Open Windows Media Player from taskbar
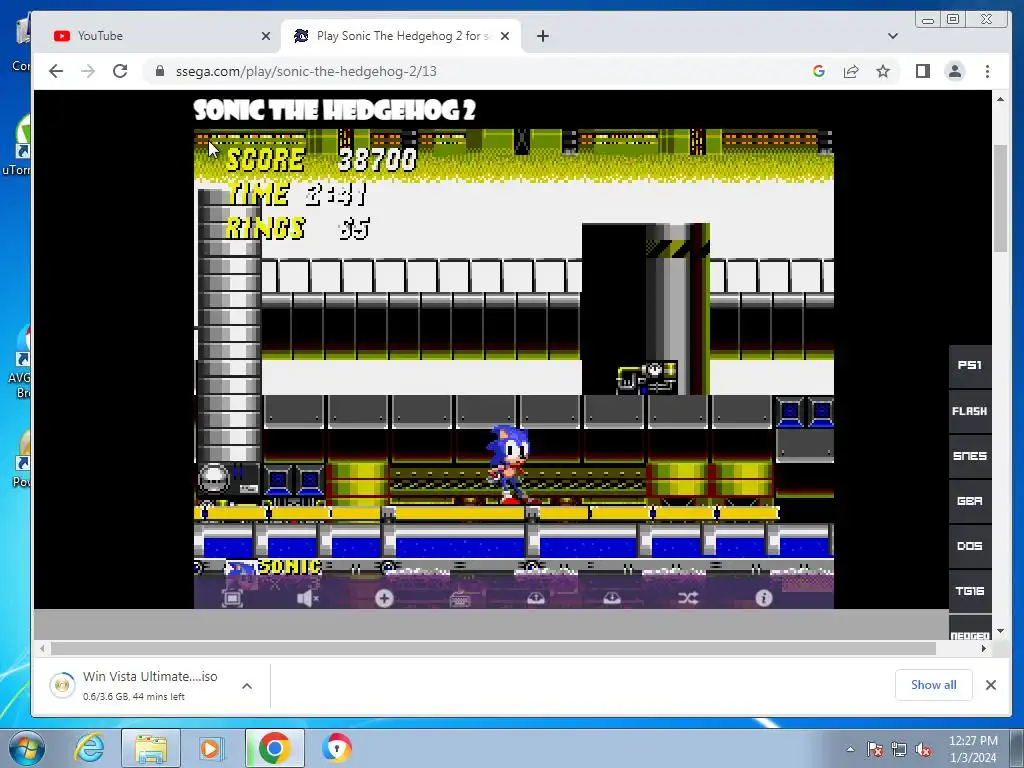This screenshot has height=768, width=1024. 211,748
